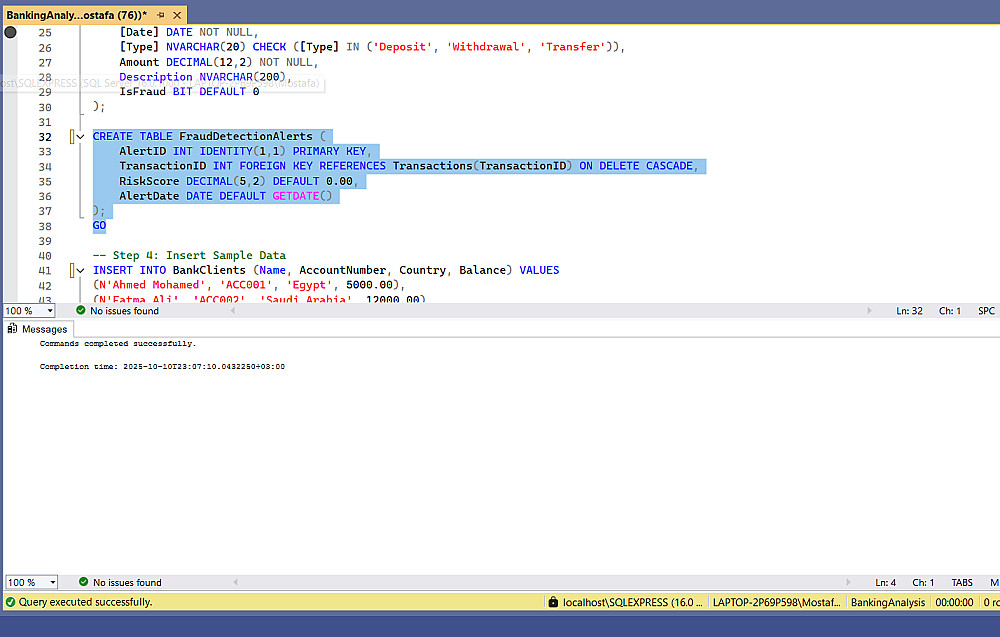Switch to the Messages tab
This screenshot has height=637, width=1000.
(x=38, y=329)
